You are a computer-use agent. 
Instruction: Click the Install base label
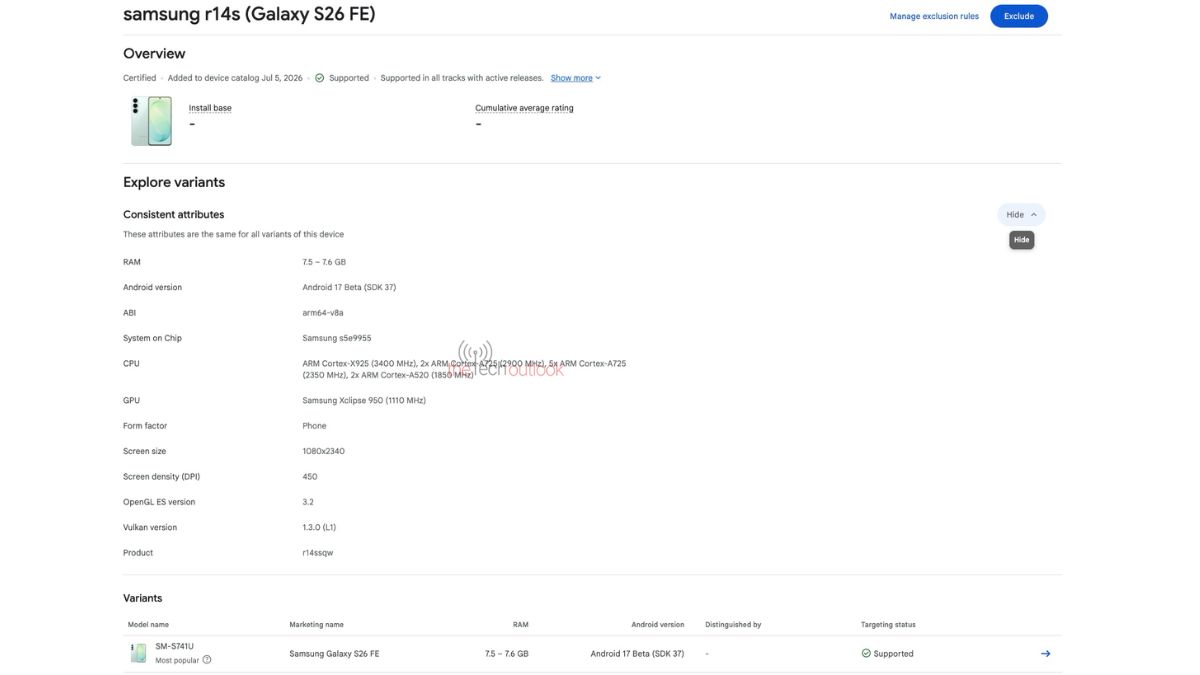click(x=210, y=108)
